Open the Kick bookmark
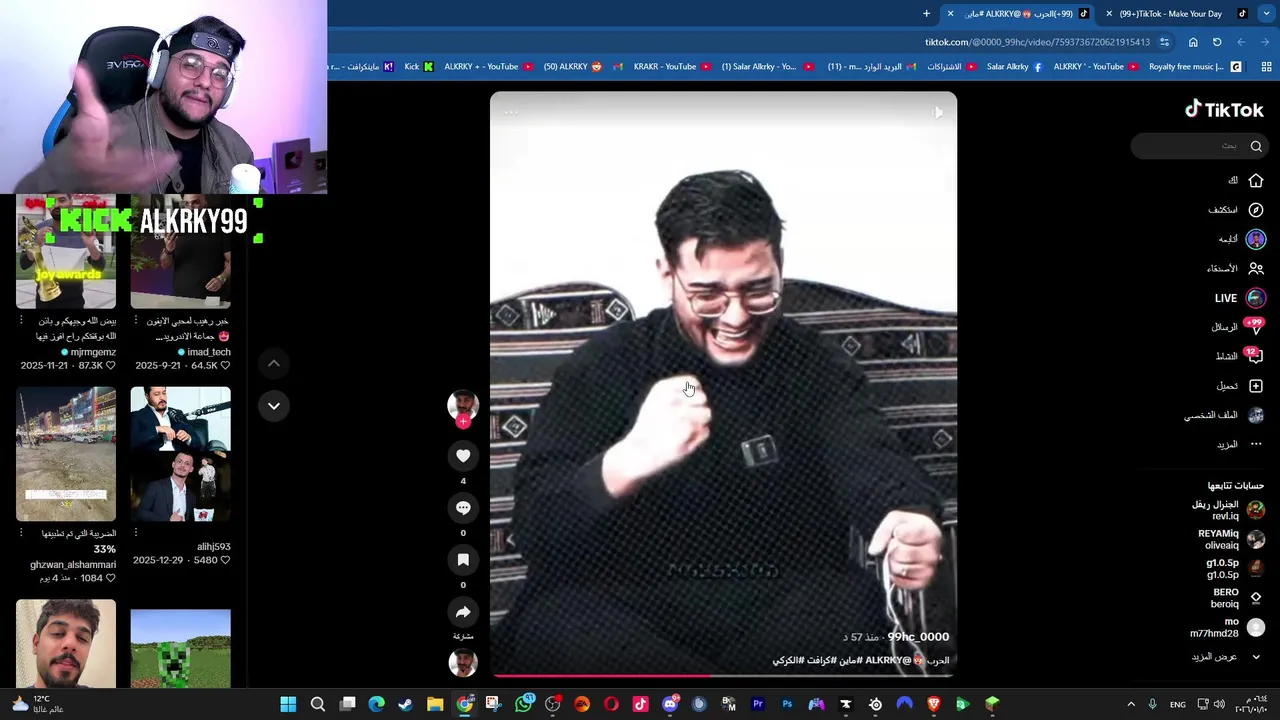 pos(418,67)
